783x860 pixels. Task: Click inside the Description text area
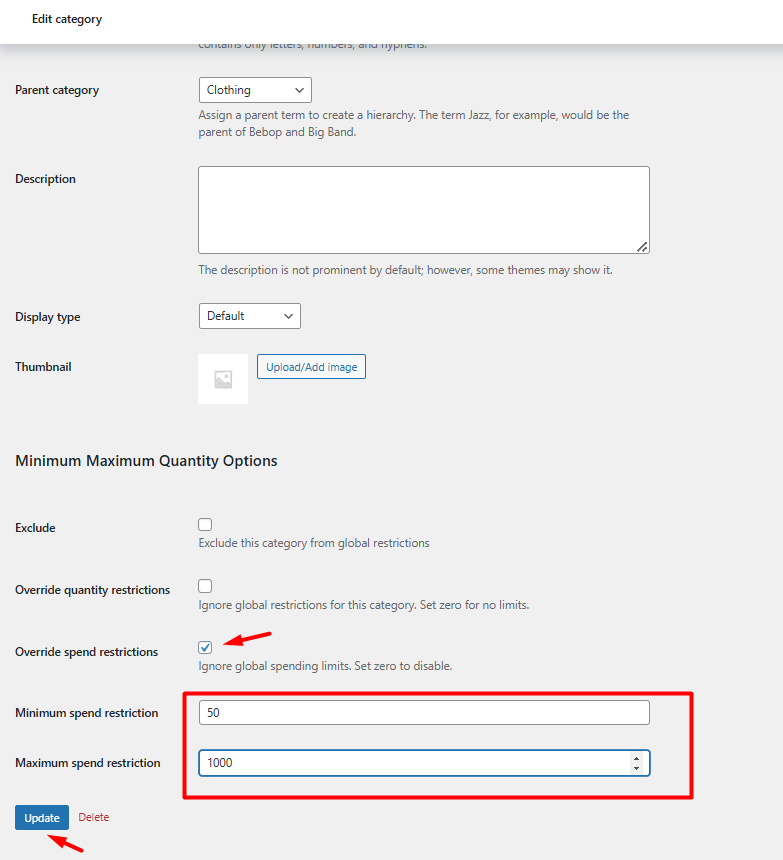click(423, 210)
